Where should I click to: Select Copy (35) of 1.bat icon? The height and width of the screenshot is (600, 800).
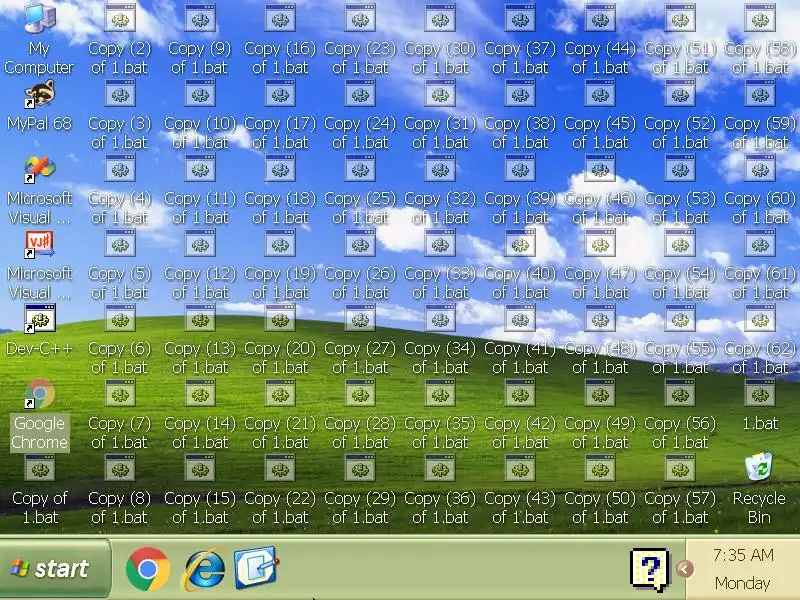coord(440,394)
